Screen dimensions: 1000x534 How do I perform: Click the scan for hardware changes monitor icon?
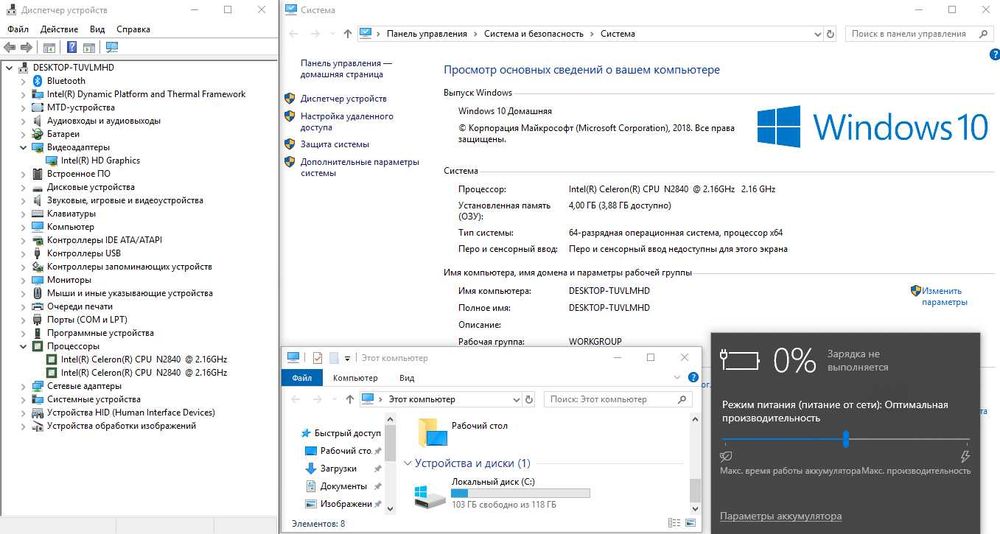coord(112,47)
